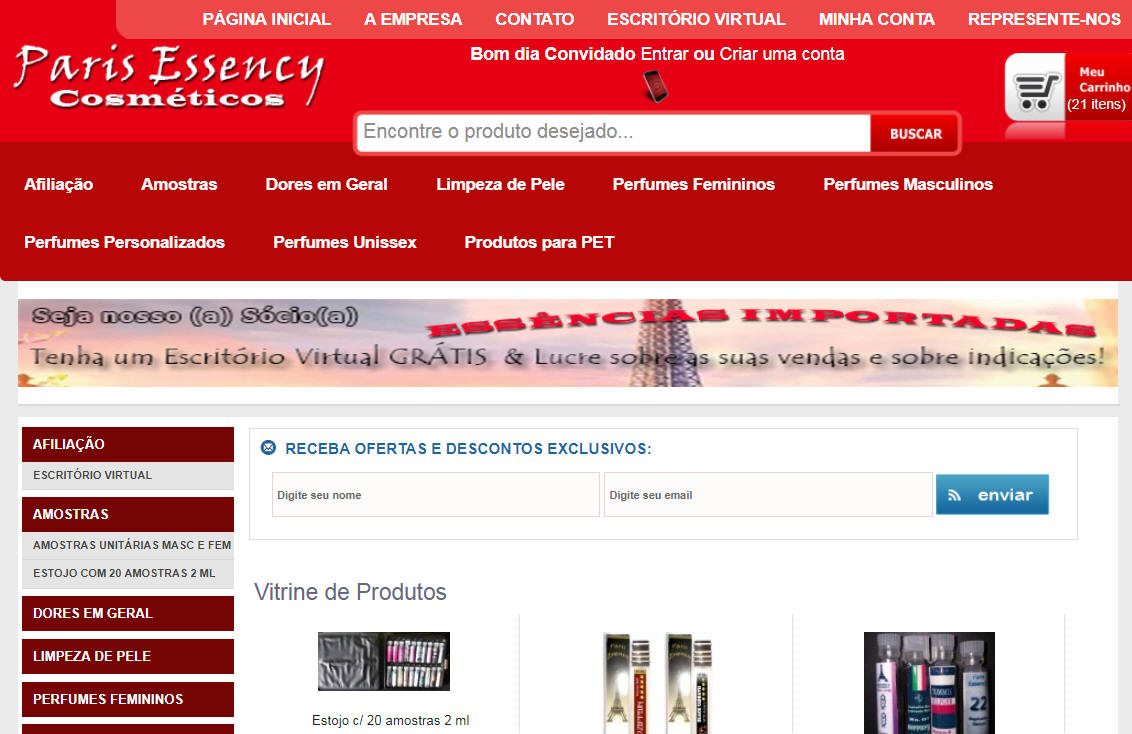The height and width of the screenshot is (734, 1132).
Task: Open the four sample bottles product thumbnail
Action: click(x=929, y=683)
